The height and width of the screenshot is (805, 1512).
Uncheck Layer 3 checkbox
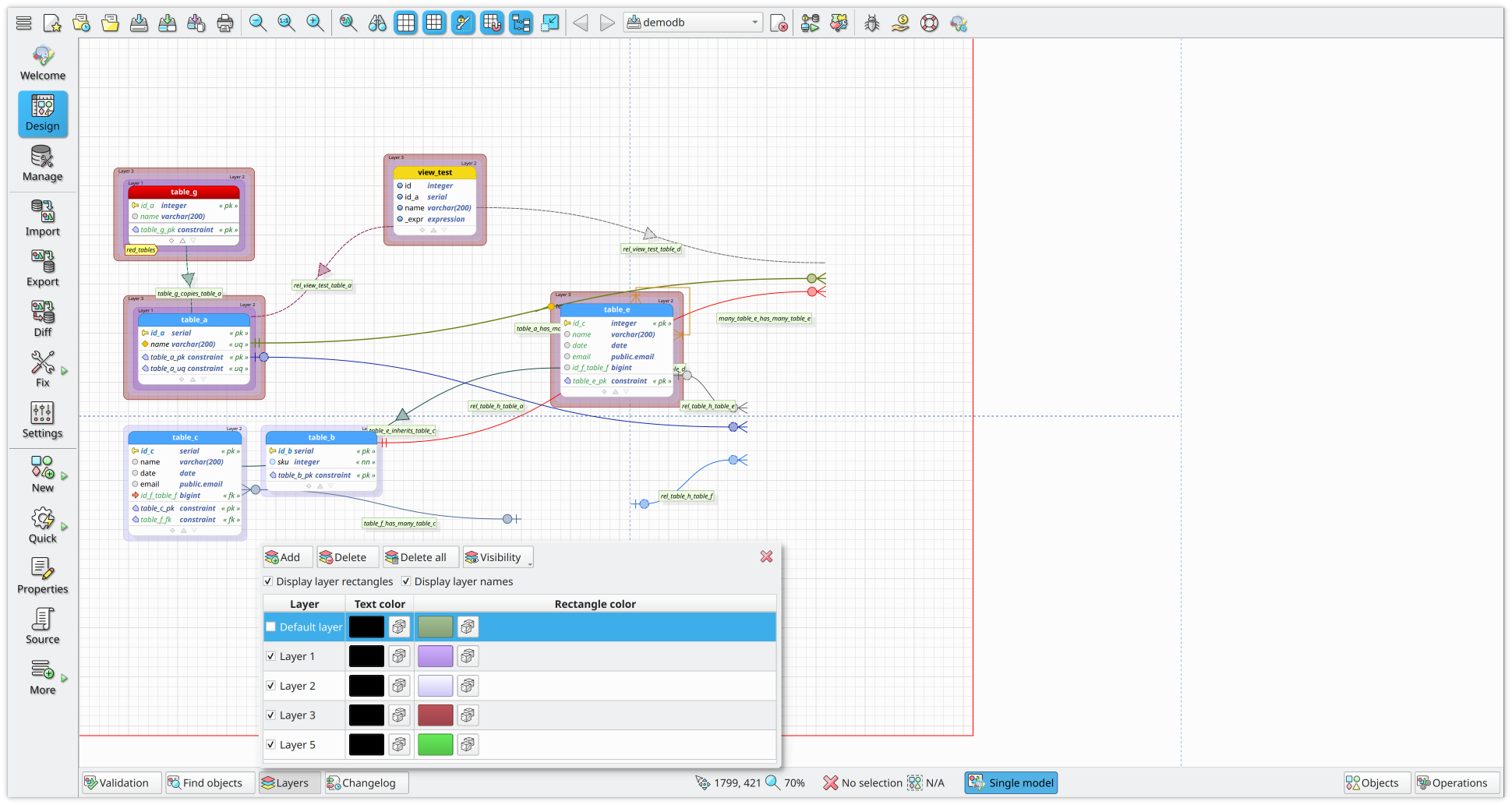pyautogui.click(x=271, y=715)
